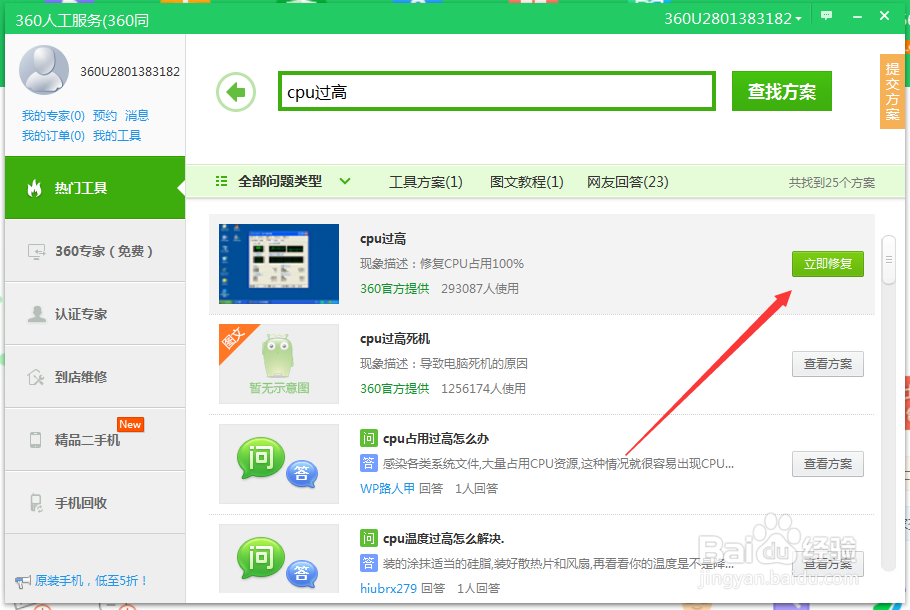Open 我的专家(0) link
This screenshot has width=910, height=610.
pos(53,115)
